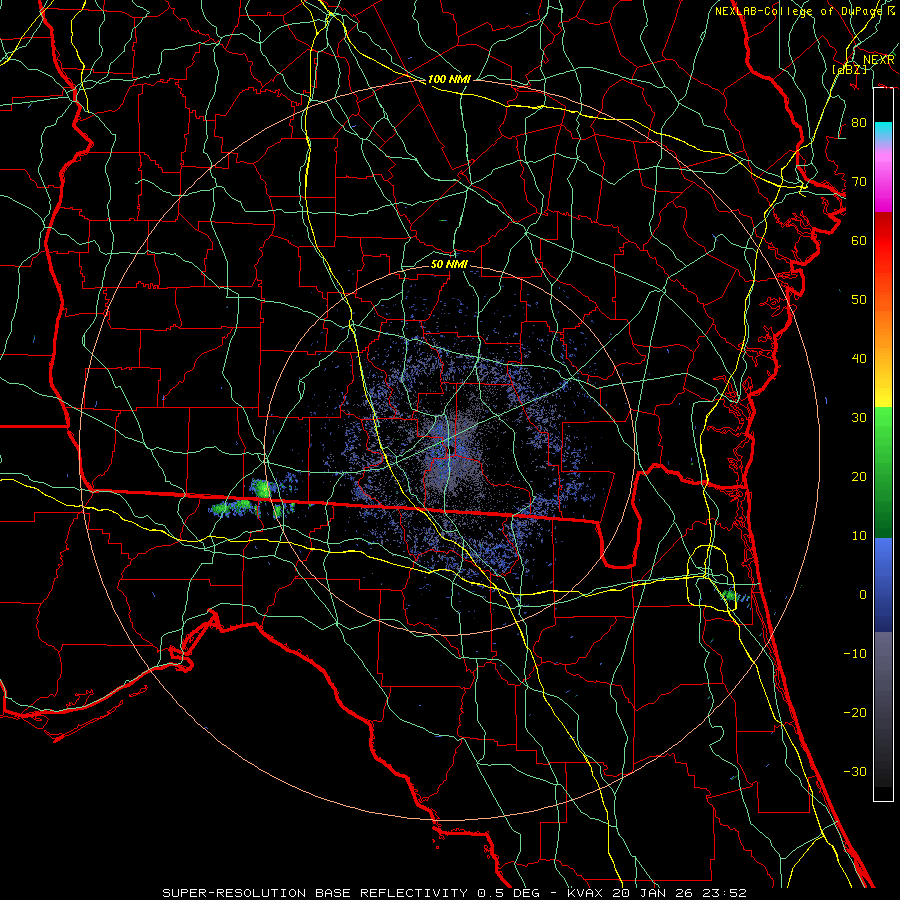Click the 40 value on reflectivity scale

coord(859,359)
